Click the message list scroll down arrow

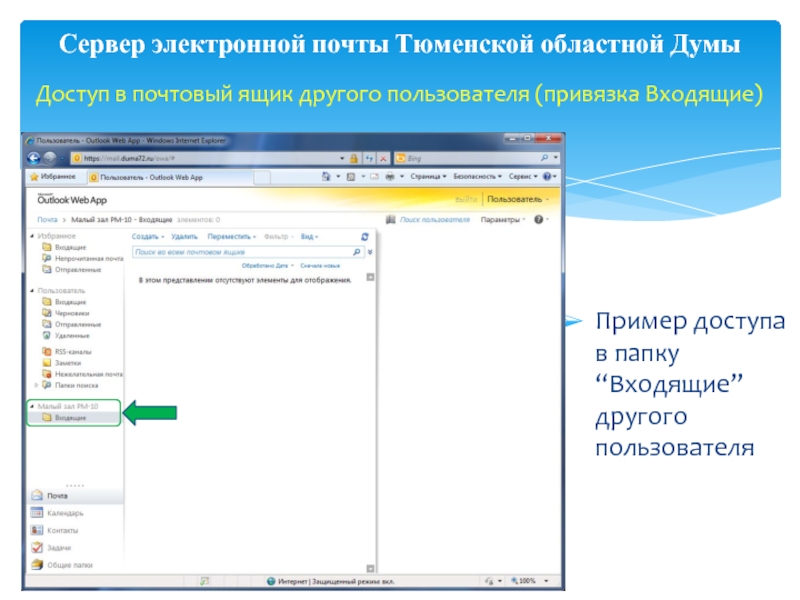(x=370, y=568)
